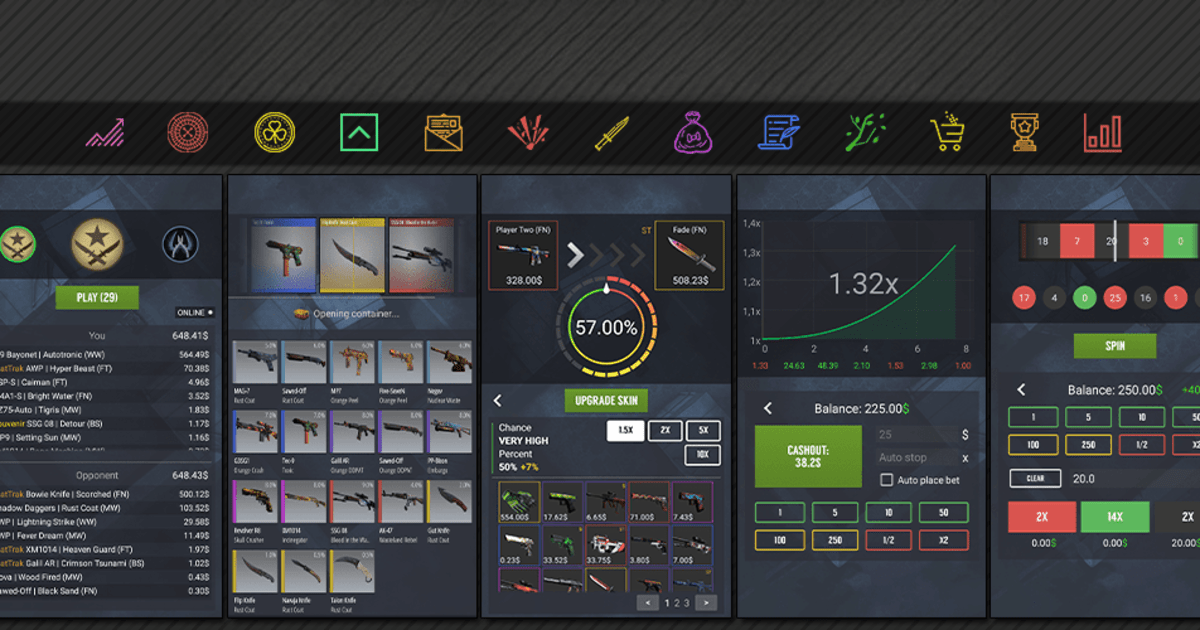Open the red roulette wheel icon
Viewport: 1200px width, 630px height.
[x=187, y=132]
